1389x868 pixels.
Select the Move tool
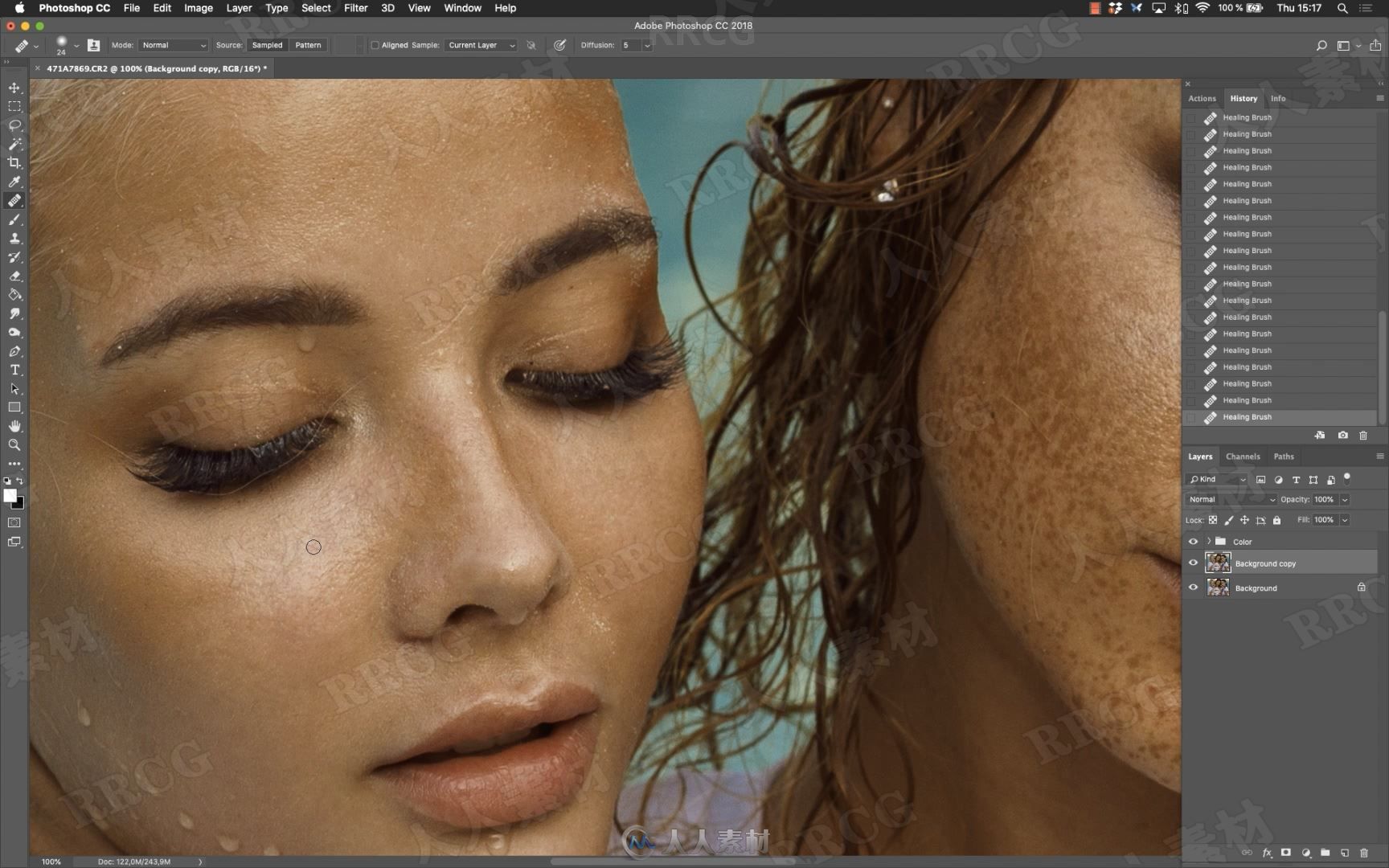14,88
